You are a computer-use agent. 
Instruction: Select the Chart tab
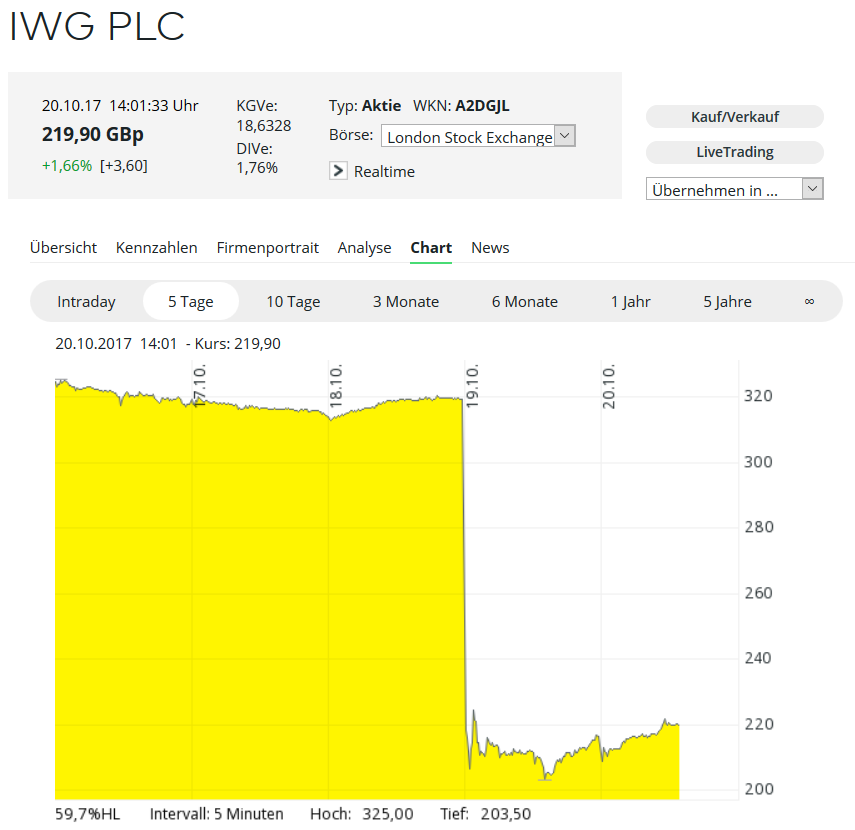coord(431,248)
